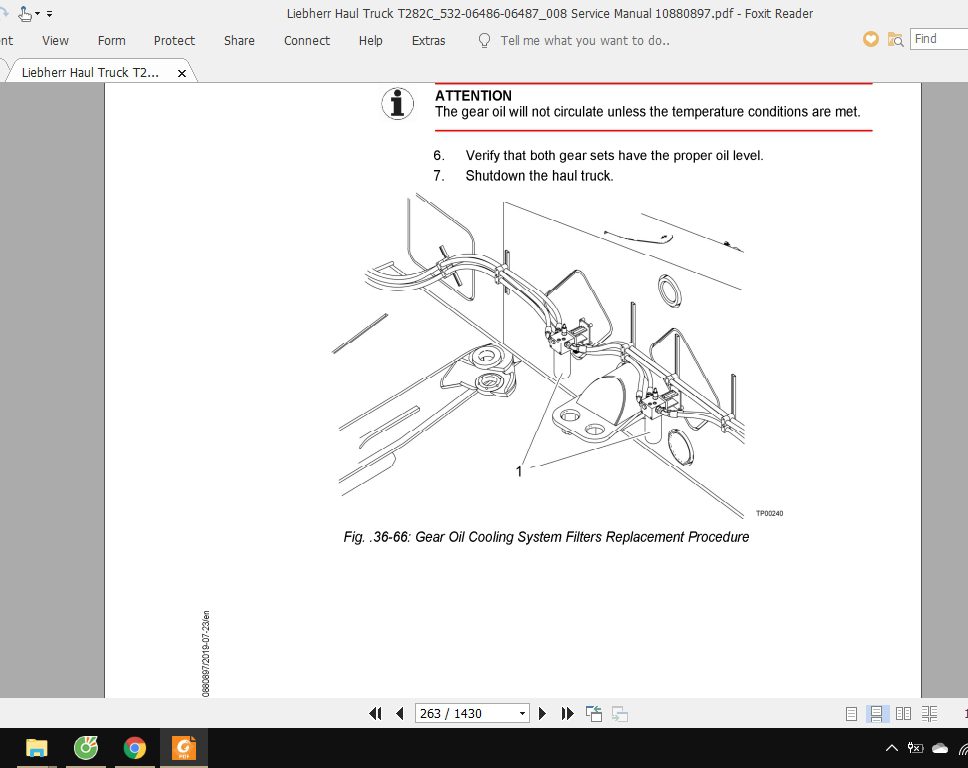968x768 pixels.
Task: Go to the next page
Action: (x=543, y=714)
